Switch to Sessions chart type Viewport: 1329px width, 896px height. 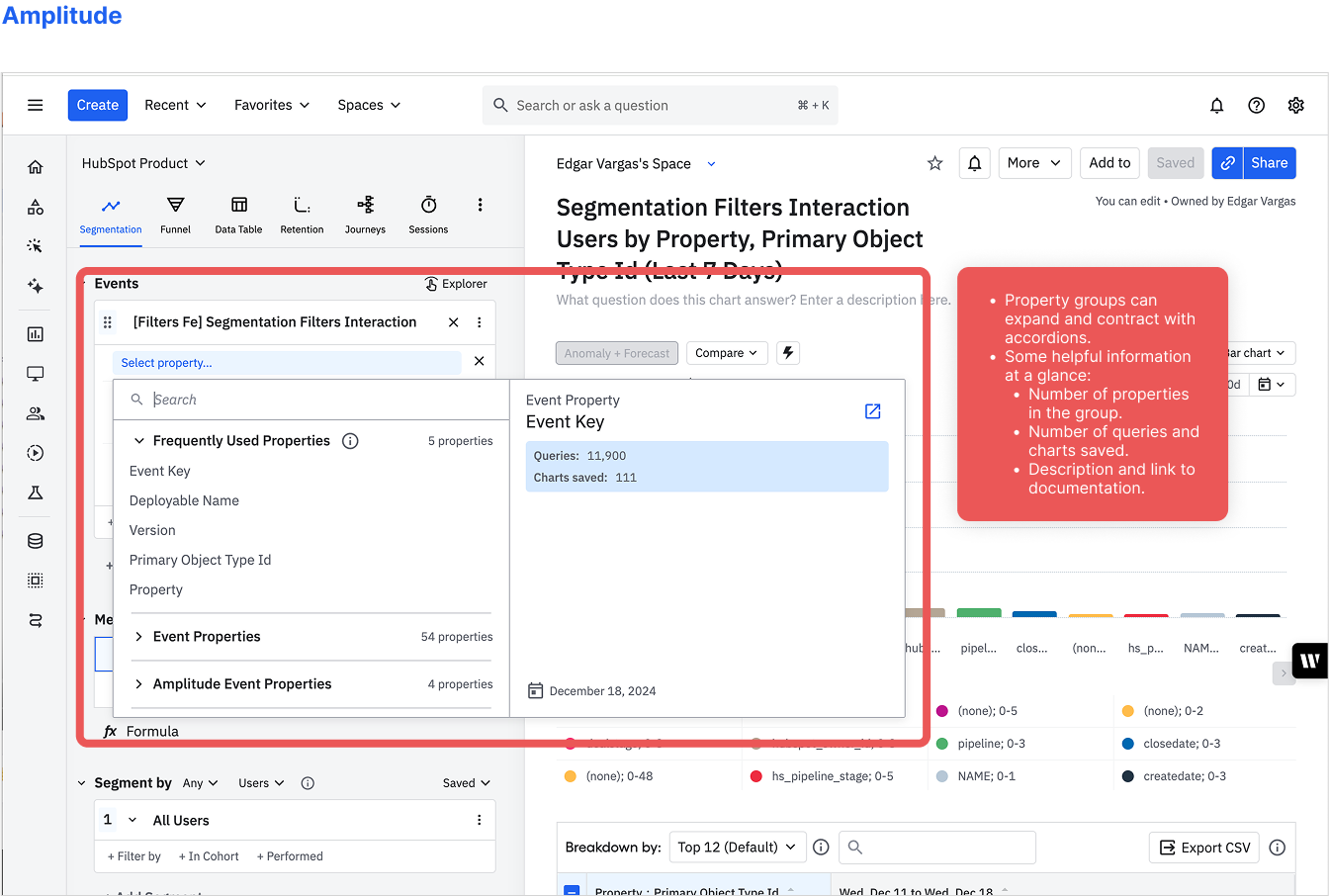[428, 216]
